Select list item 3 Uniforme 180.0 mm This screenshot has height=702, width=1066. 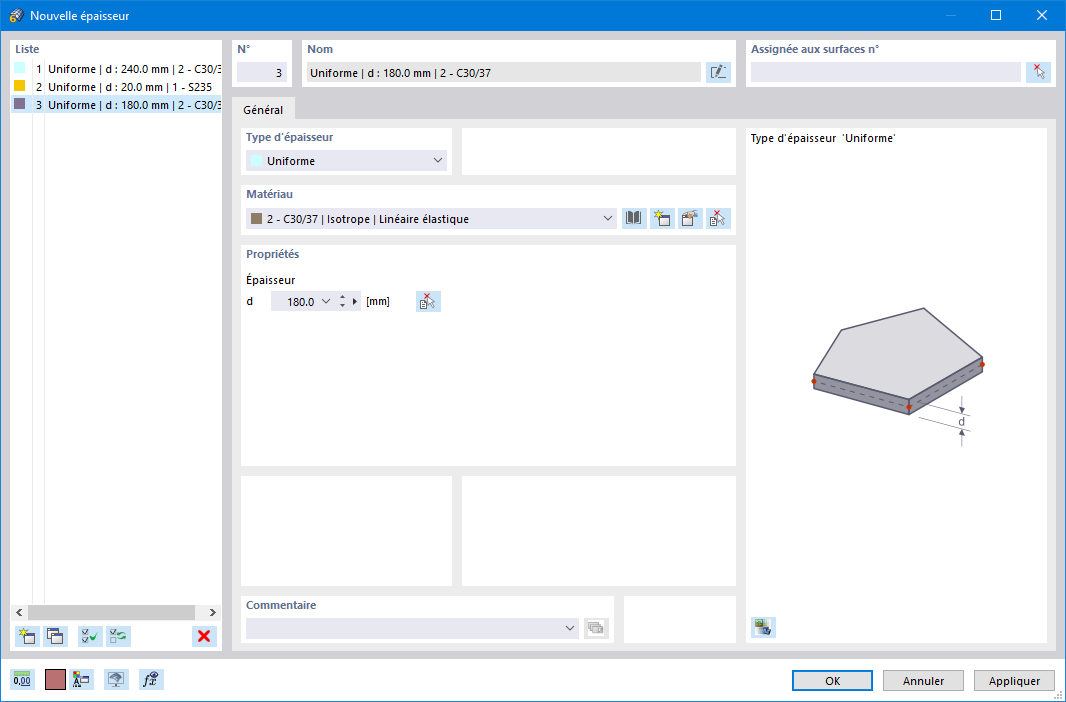pos(116,105)
